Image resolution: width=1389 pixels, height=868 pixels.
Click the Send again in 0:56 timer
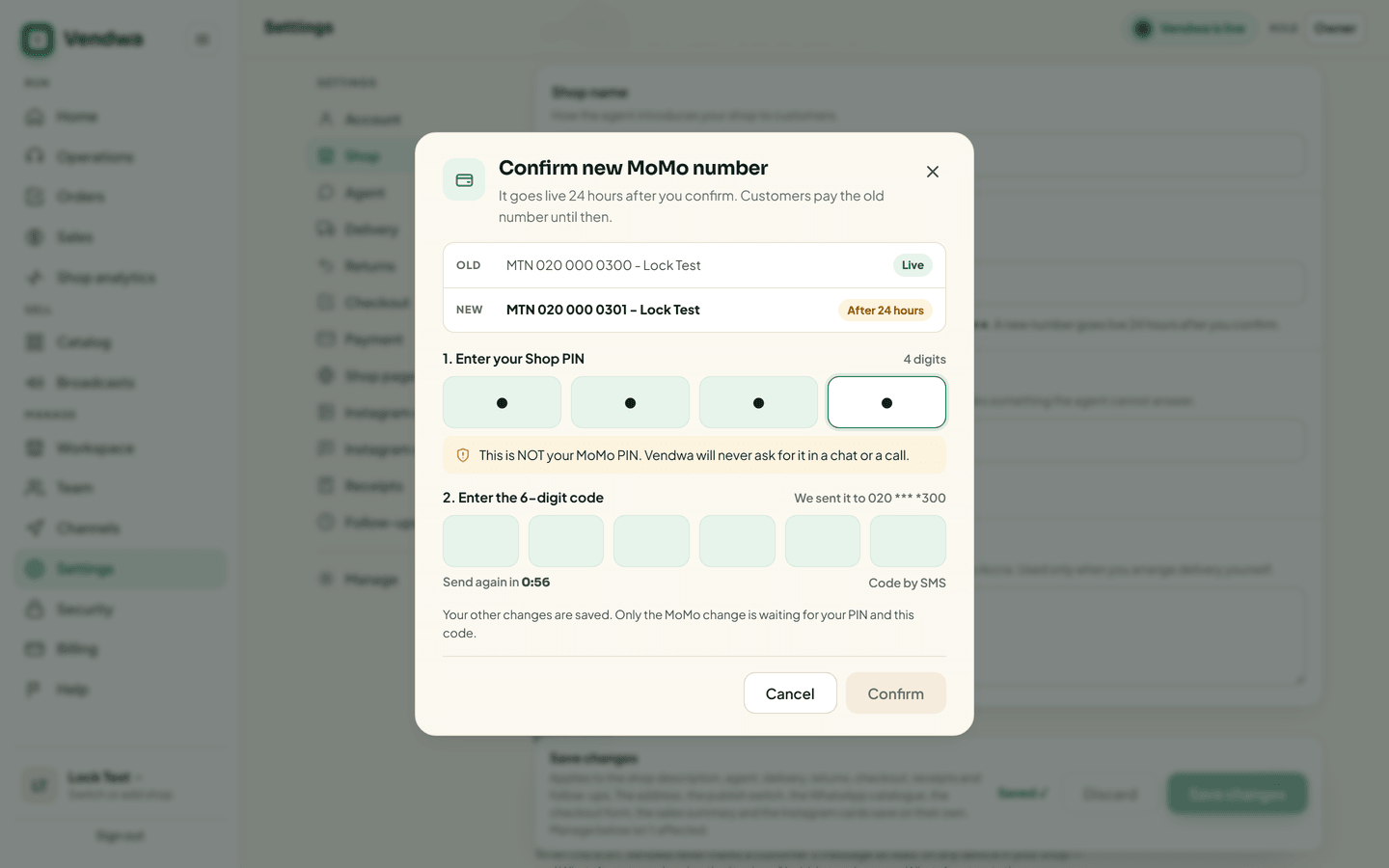pyautogui.click(x=496, y=583)
